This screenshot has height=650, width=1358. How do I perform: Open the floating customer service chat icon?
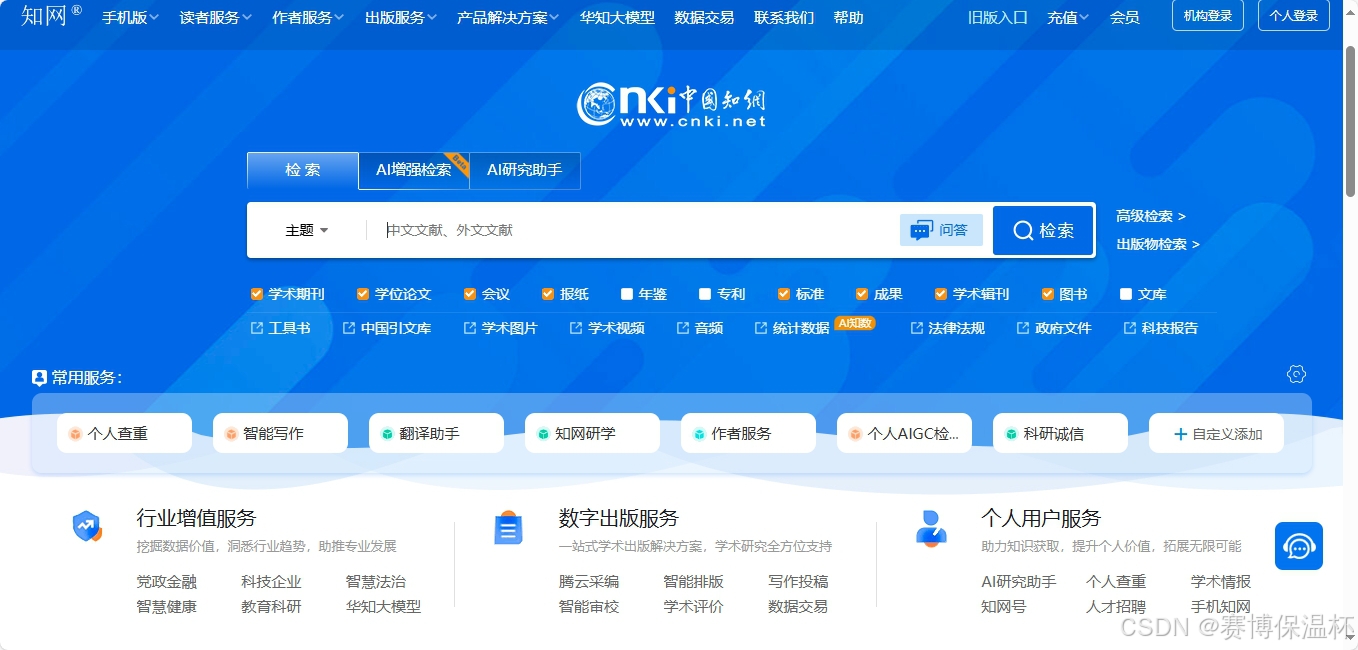pos(1299,546)
